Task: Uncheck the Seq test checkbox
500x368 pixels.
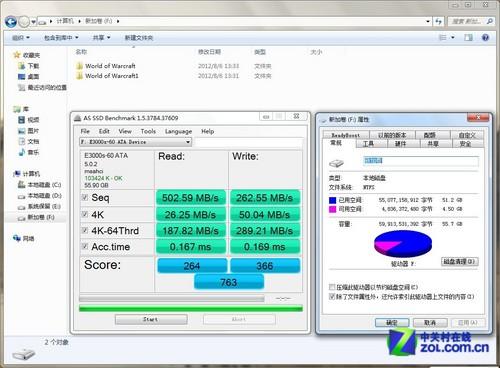Action: [85, 197]
